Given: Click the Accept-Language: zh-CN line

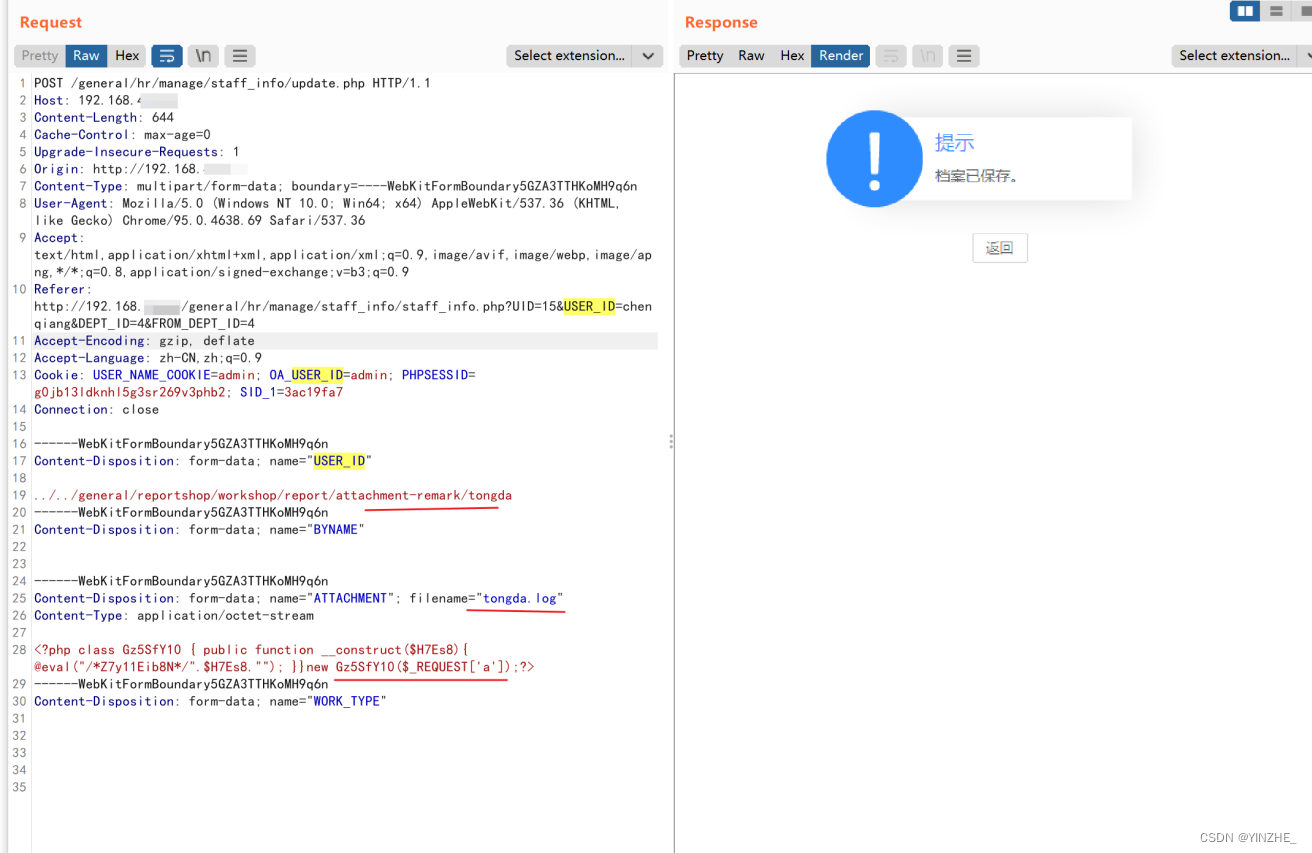Looking at the screenshot, I should [148, 358].
